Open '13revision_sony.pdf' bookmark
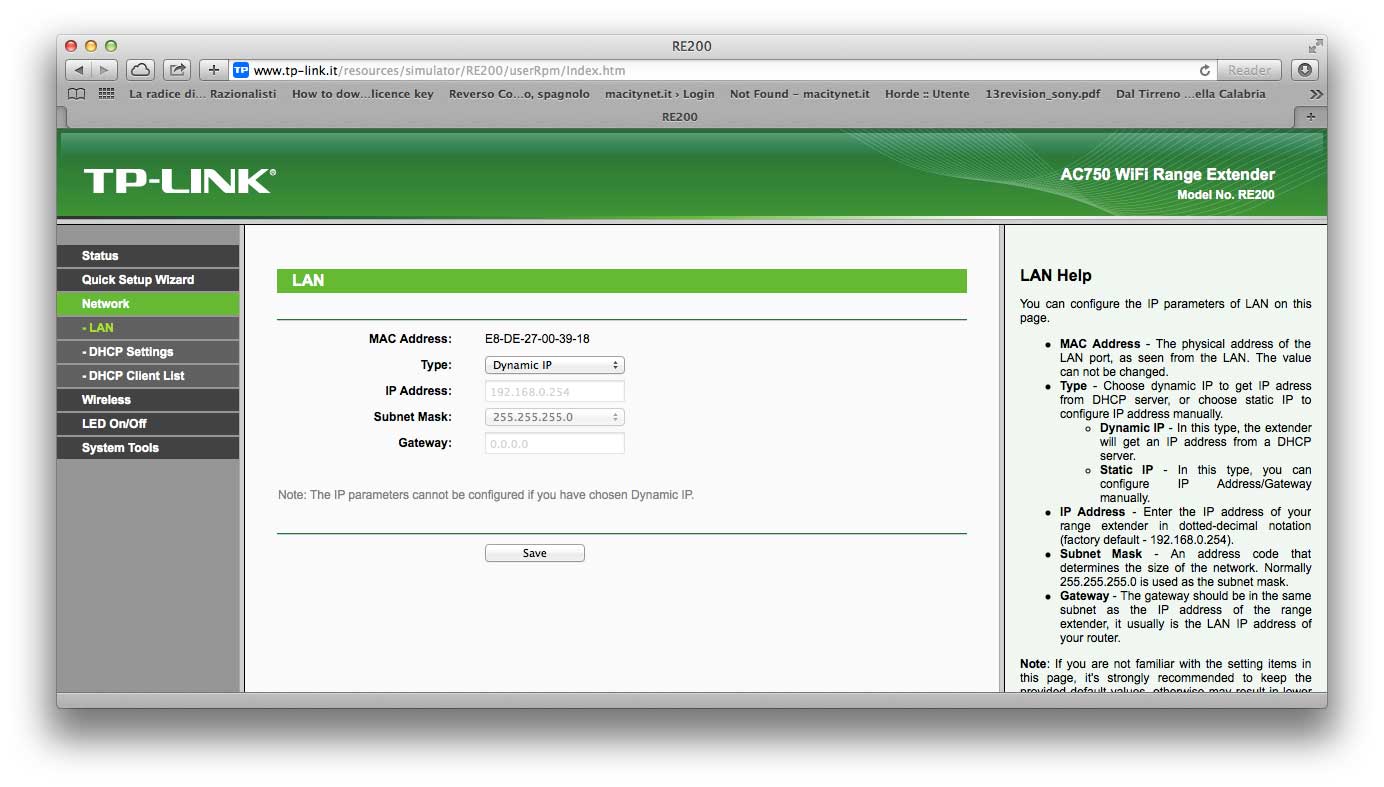Viewport: 1384px width, 787px height. pos(1043,94)
